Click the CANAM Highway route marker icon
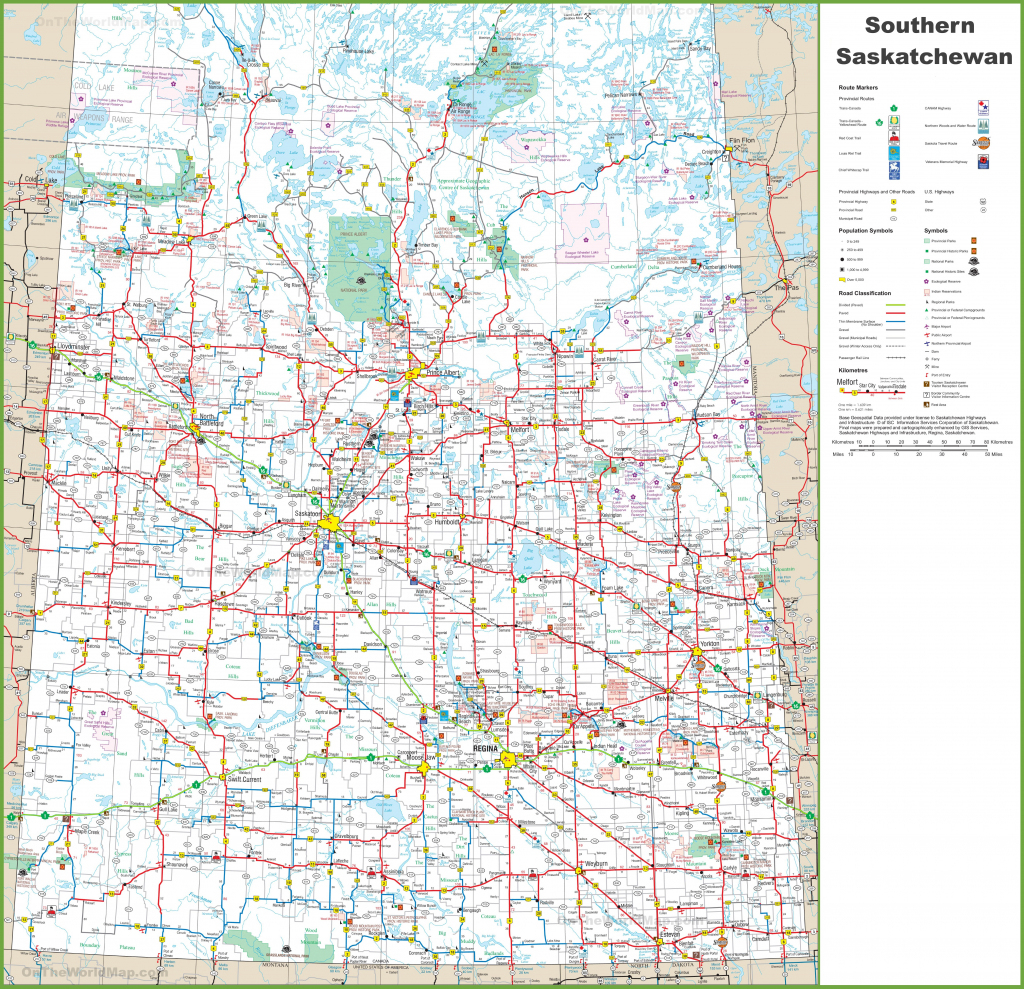Viewport: 1024px width, 989px height. point(985,106)
